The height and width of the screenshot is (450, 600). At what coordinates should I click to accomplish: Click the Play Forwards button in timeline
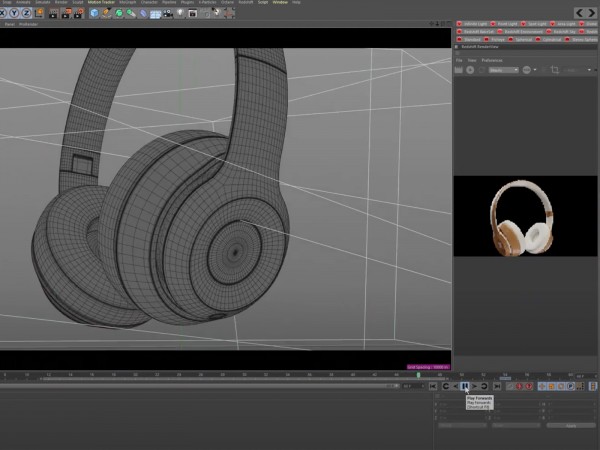[x=465, y=386]
